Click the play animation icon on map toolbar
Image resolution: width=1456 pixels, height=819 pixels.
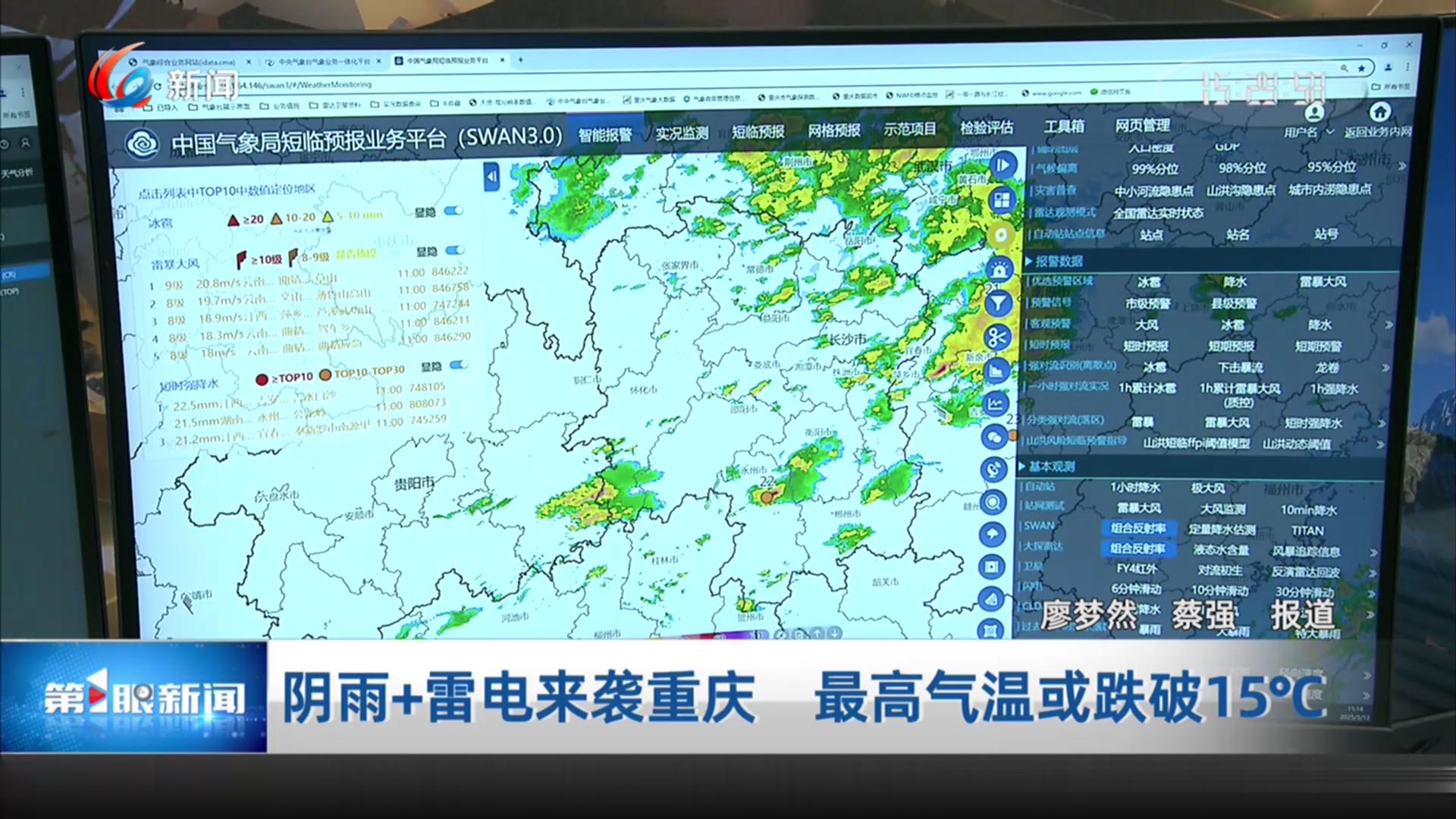point(1003,165)
